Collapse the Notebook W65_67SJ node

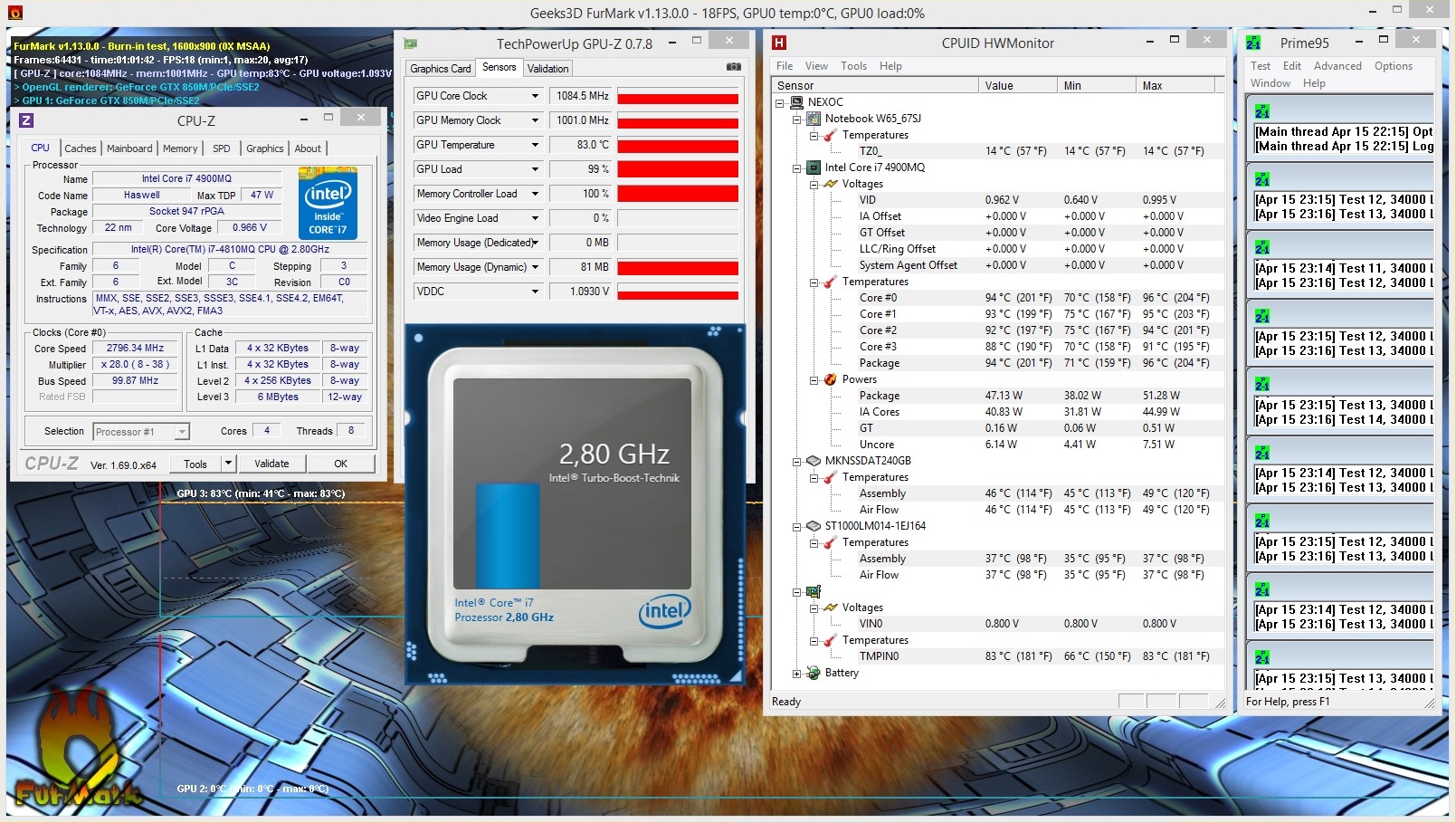(x=796, y=120)
